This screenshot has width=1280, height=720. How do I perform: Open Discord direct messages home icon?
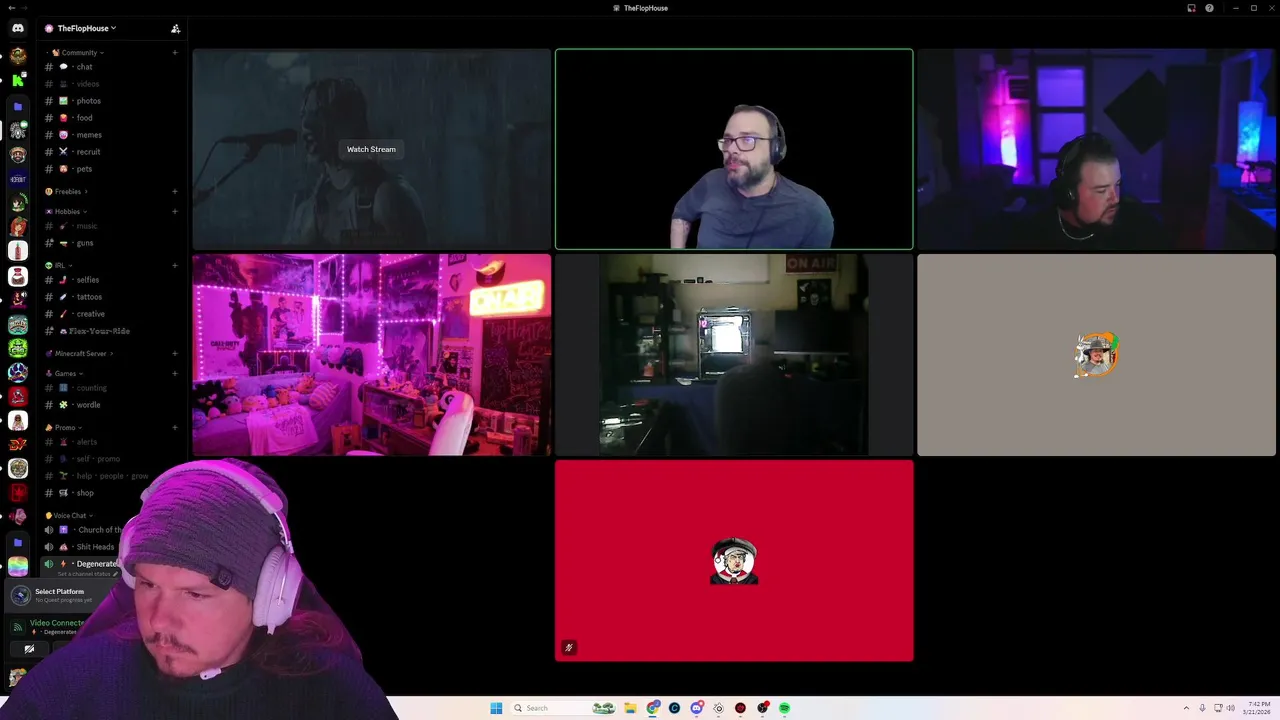pos(18,28)
